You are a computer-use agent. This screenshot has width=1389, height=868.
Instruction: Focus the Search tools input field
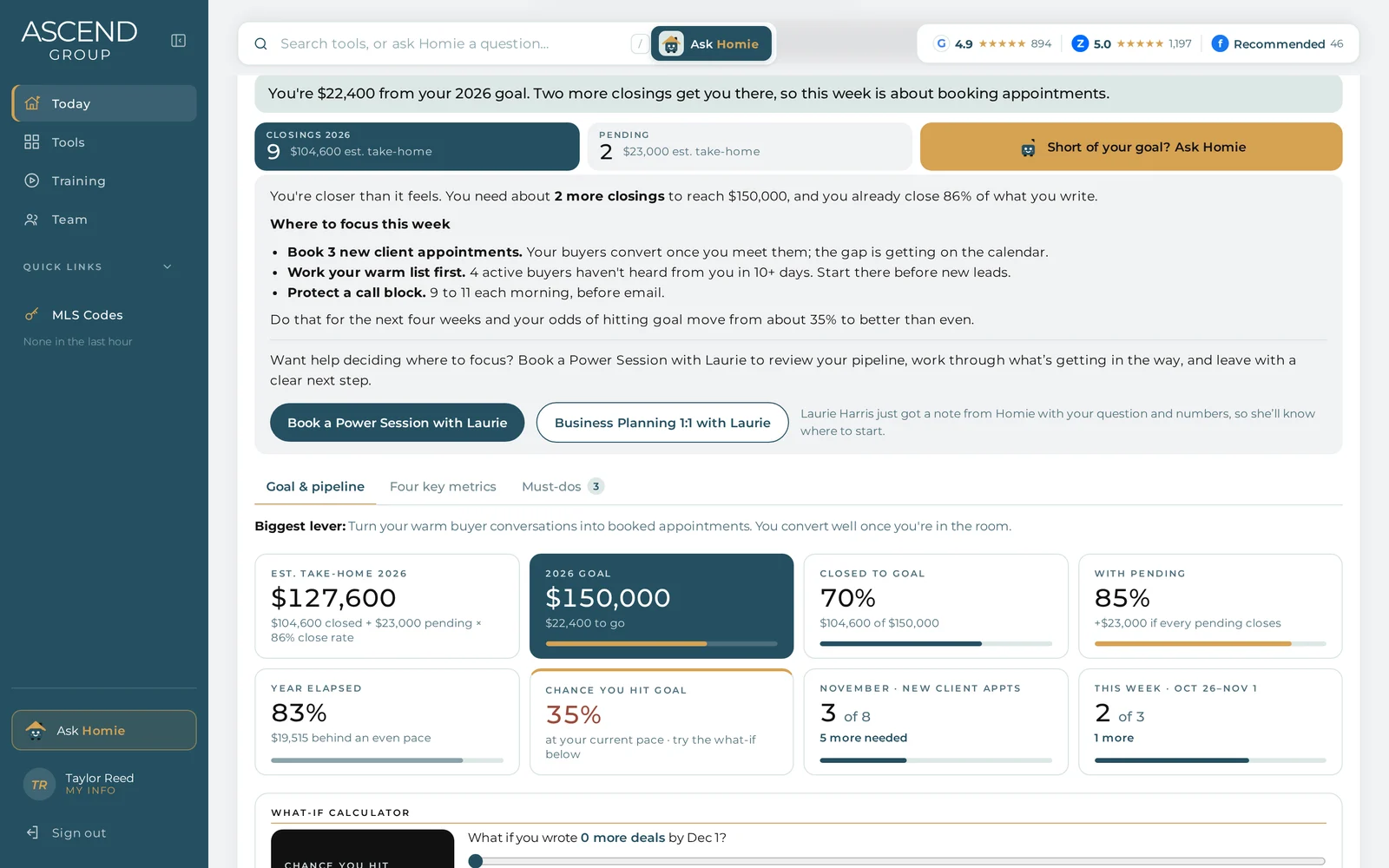451,43
